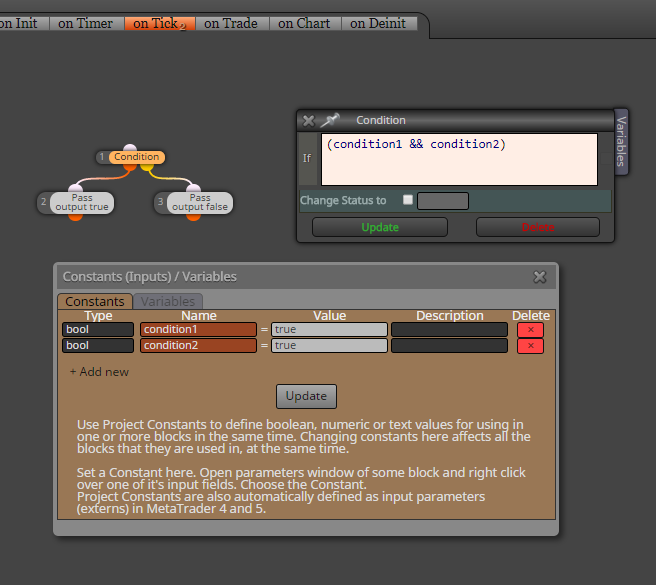Delete the condition1 constant row
The height and width of the screenshot is (585, 656).
click(530, 330)
